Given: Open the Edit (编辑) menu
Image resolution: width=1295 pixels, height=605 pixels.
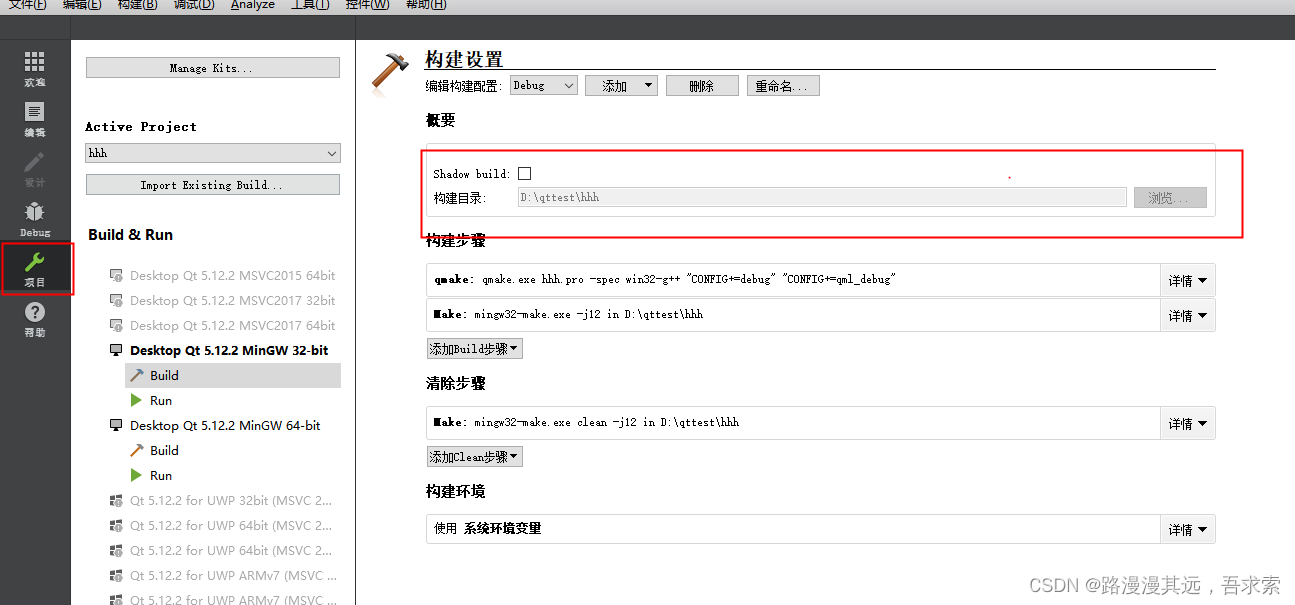Looking at the screenshot, I should 82,5.
